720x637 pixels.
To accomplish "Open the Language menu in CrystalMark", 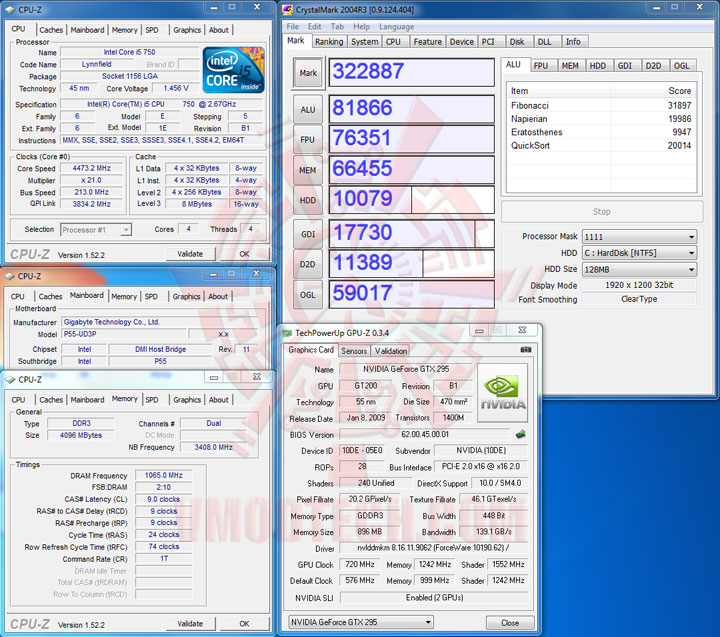I will pos(396,27).
